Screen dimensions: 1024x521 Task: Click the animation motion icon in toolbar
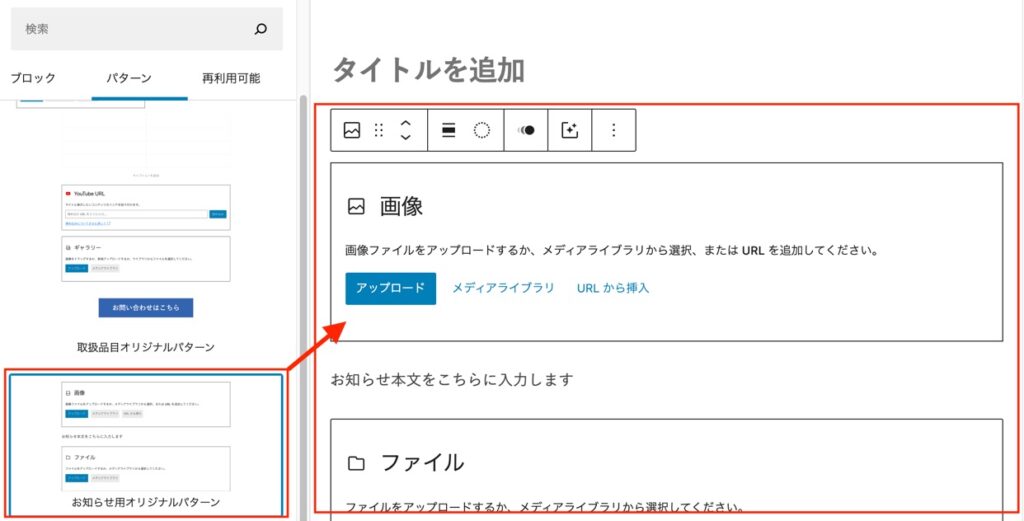tap(526, 130)
